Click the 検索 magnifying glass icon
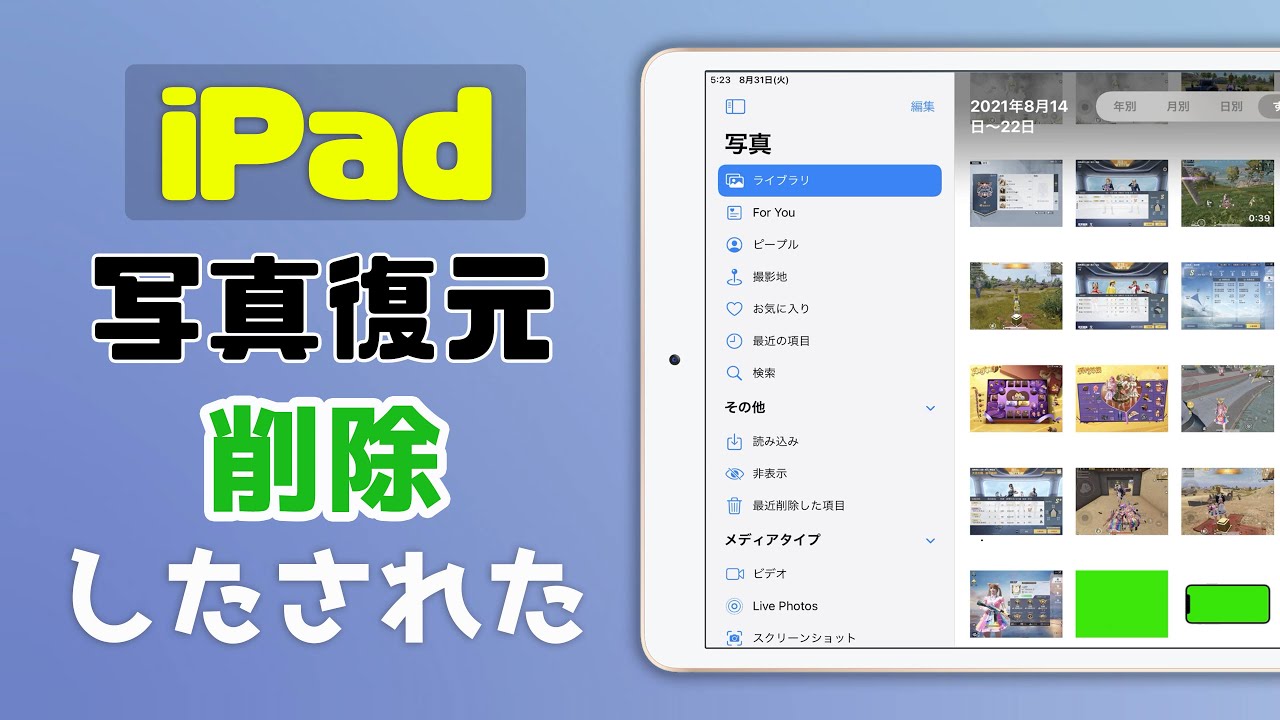Screen dimensions: 1280x720 point(735,372)
